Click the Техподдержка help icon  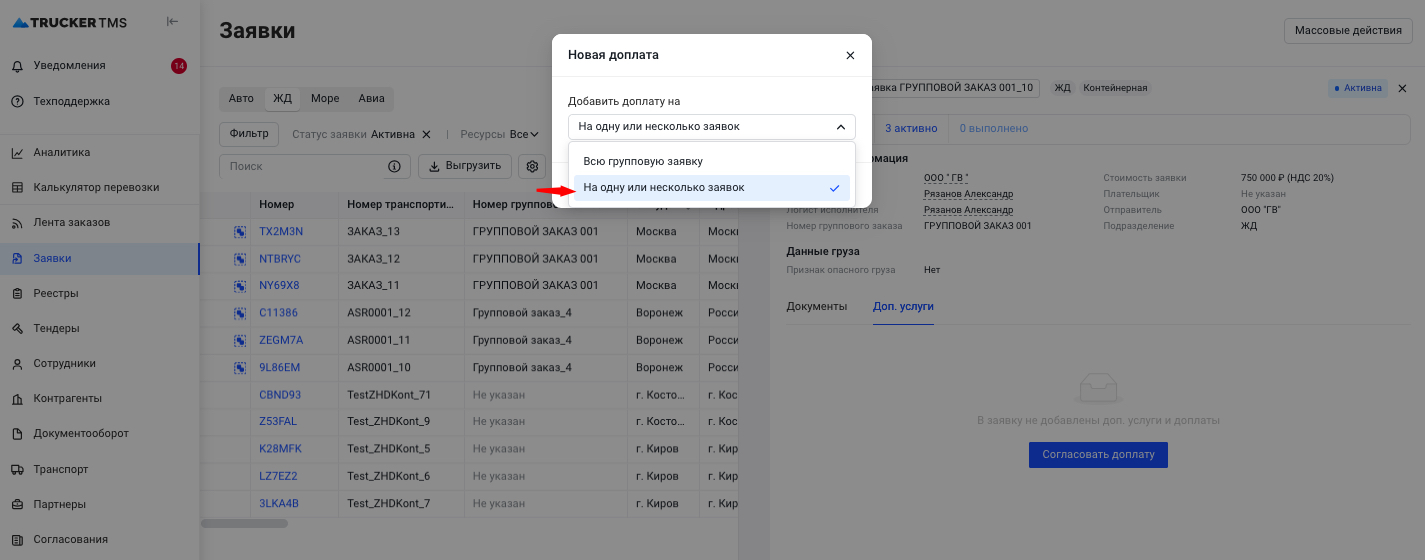[18, 101]
